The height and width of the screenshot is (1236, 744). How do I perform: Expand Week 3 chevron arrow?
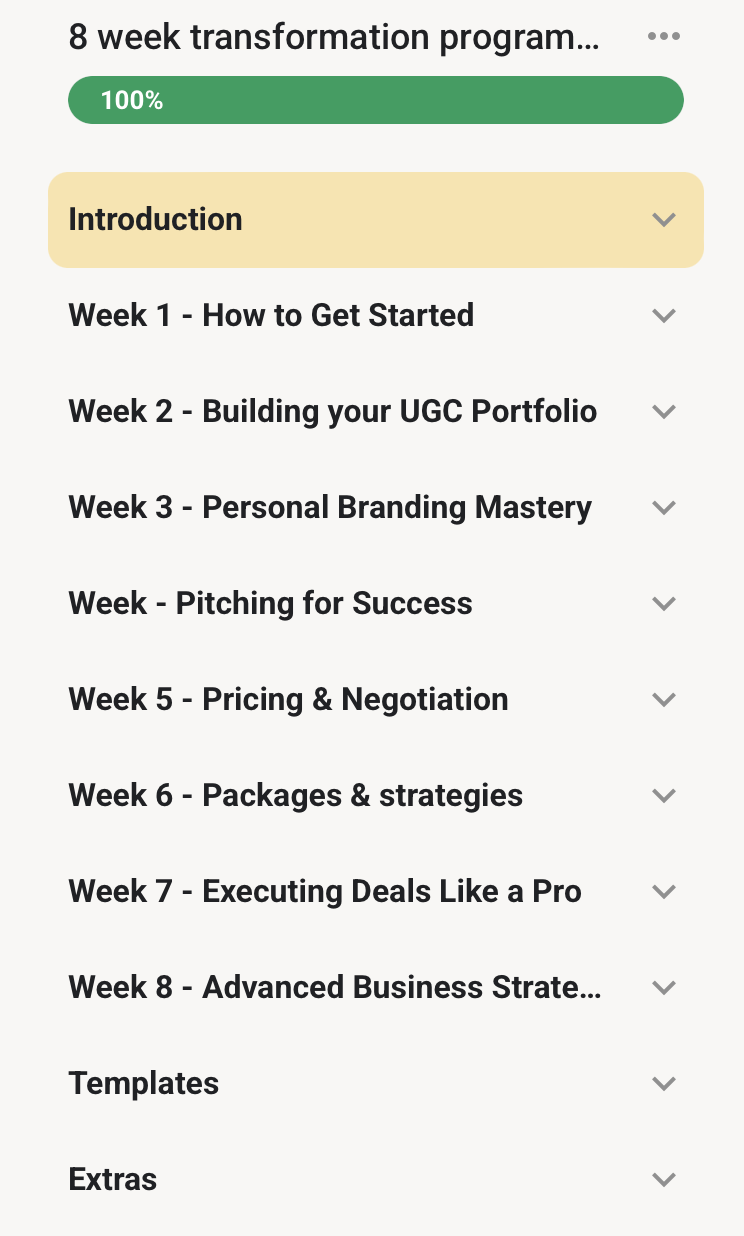[664, 508]
